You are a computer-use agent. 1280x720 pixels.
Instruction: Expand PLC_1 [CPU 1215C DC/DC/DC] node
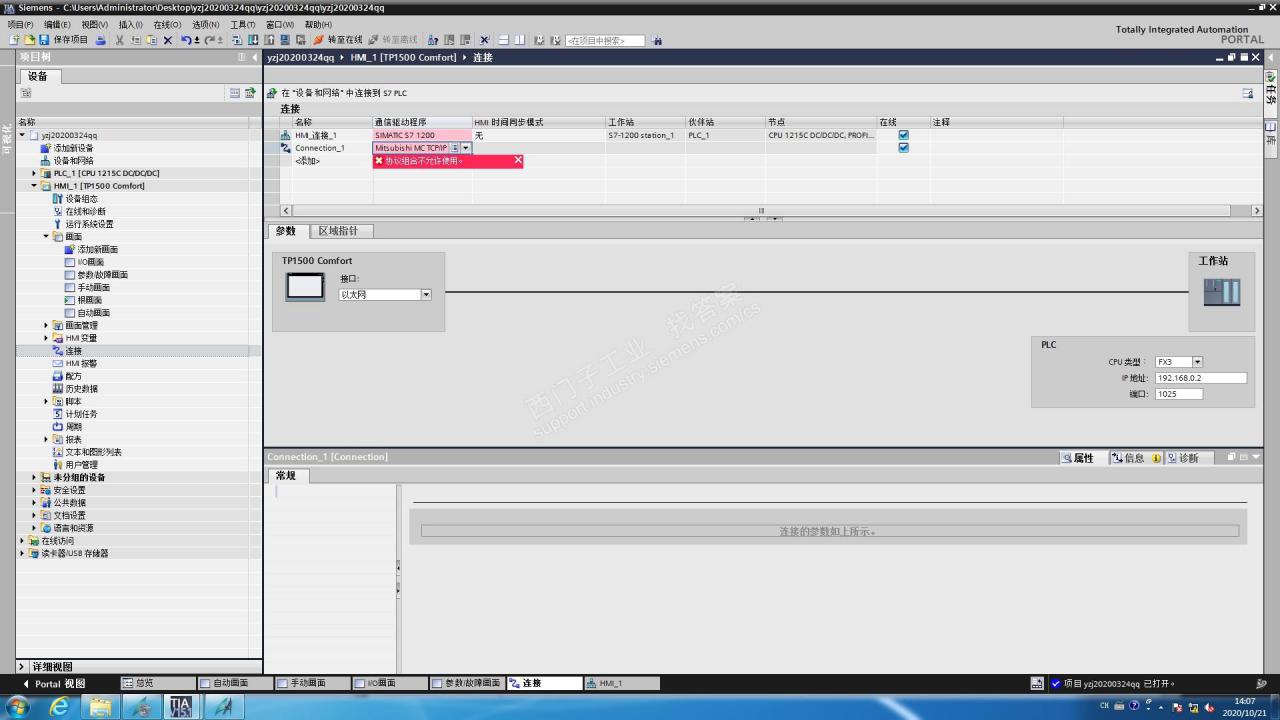click(34, 173)
